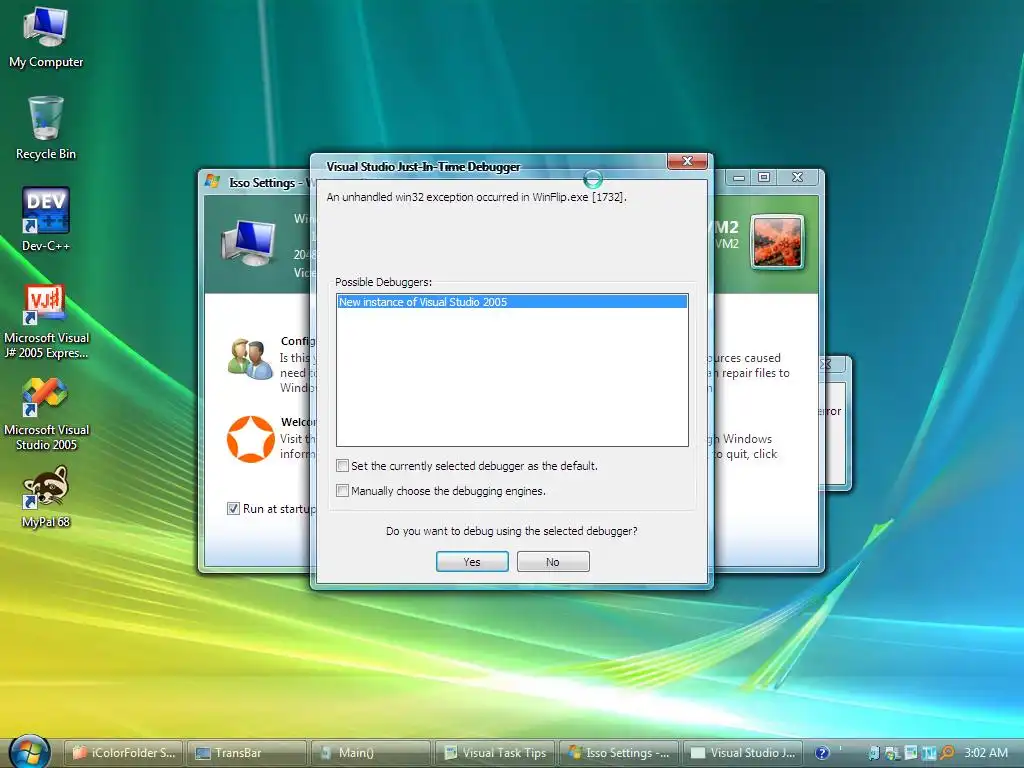Close the Isso Settings window
Image resolution: width=1024 pixels, height=768 pixels.
coord(797,177)
